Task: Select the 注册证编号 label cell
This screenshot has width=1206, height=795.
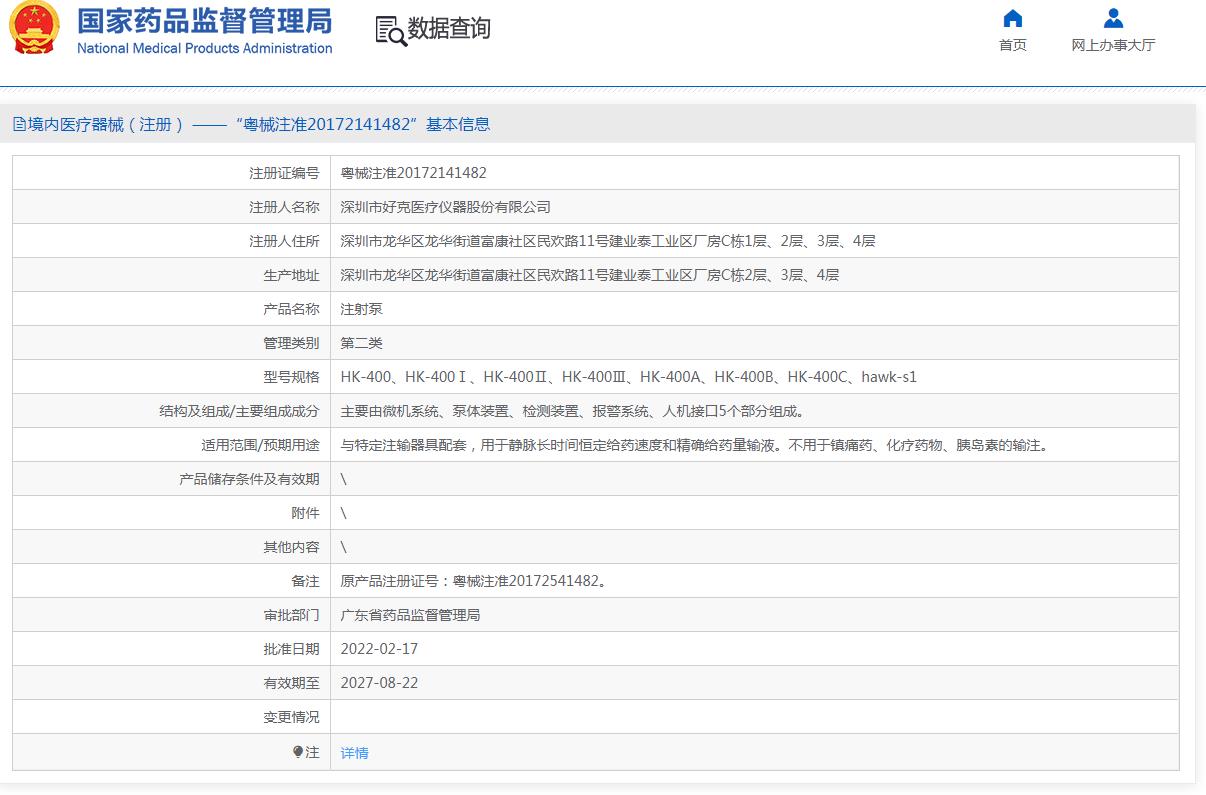Action: [x=284, y=173]
